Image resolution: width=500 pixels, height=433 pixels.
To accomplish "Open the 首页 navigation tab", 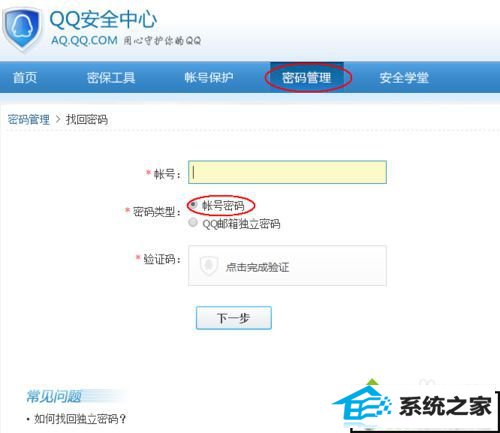I will point(25,78).
